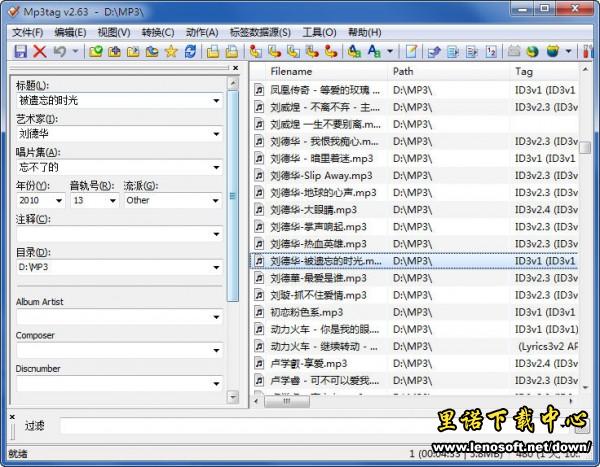Click the Change directory folder icon with green check
Screen dimensions: 600x467
[96, 51]
